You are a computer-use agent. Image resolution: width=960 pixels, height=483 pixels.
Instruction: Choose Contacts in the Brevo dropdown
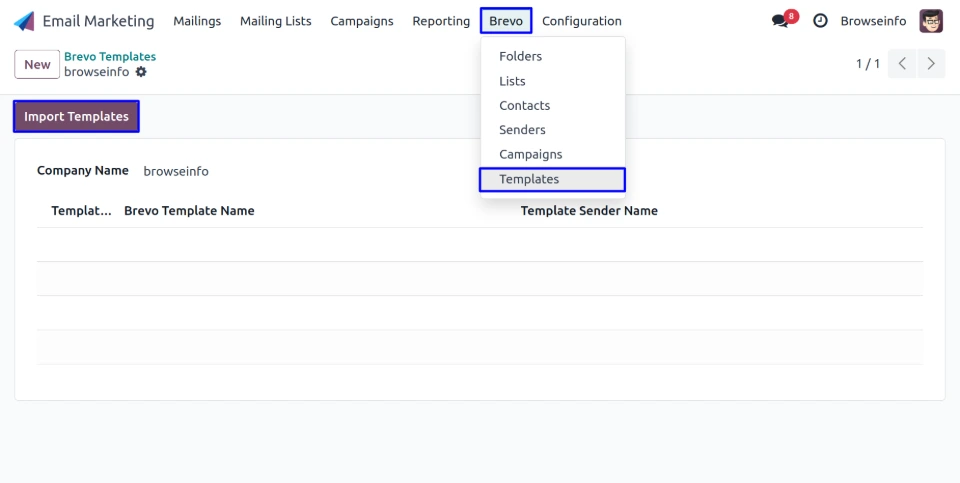click(x=524, y=106)
